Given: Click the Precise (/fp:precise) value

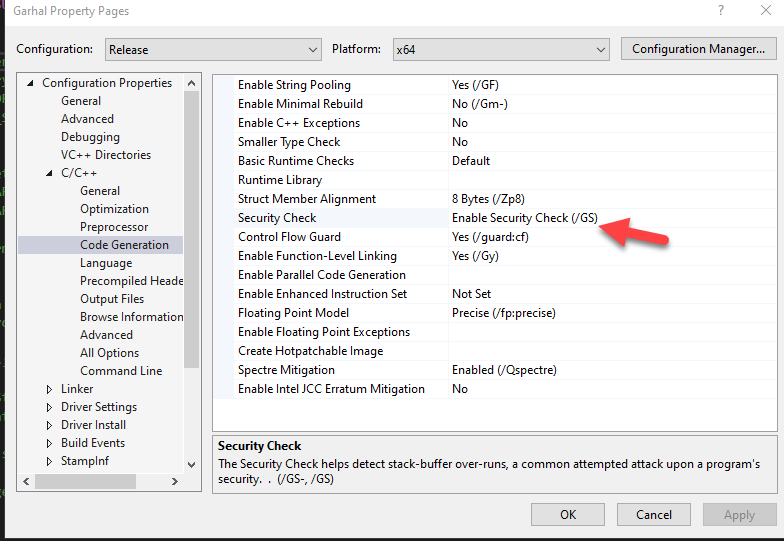Looking at the screenshot, I should (504, 313).
